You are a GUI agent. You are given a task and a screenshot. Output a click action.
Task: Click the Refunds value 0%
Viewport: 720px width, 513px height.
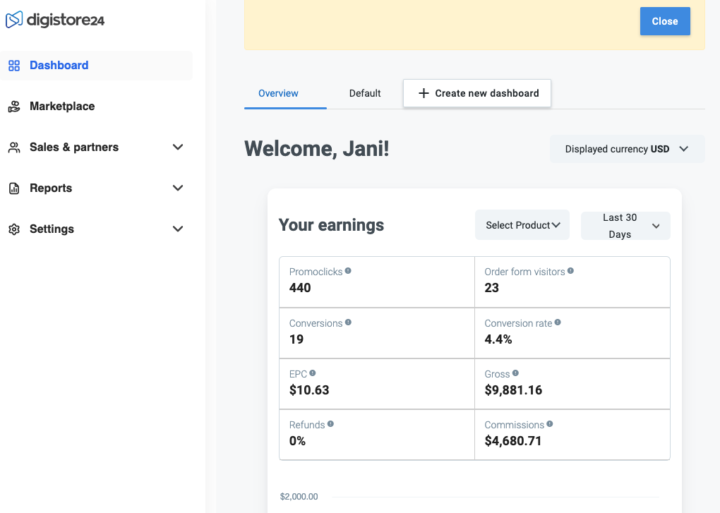tap(297, 441)
